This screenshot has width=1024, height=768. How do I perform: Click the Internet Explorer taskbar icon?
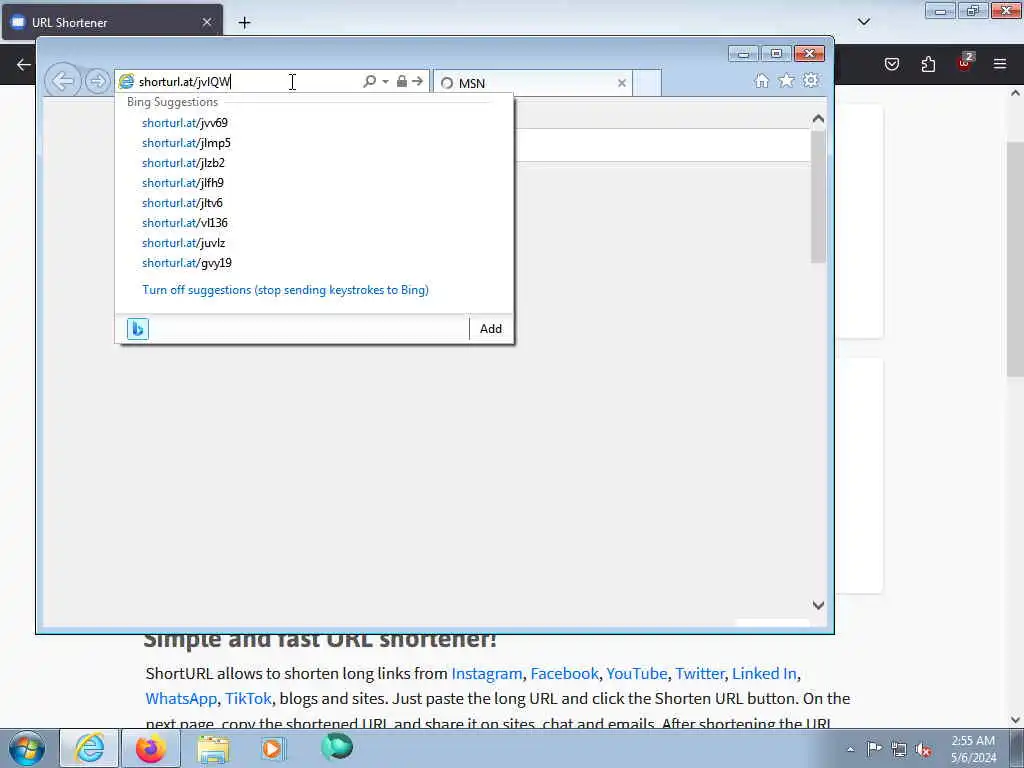coord(89,748)
